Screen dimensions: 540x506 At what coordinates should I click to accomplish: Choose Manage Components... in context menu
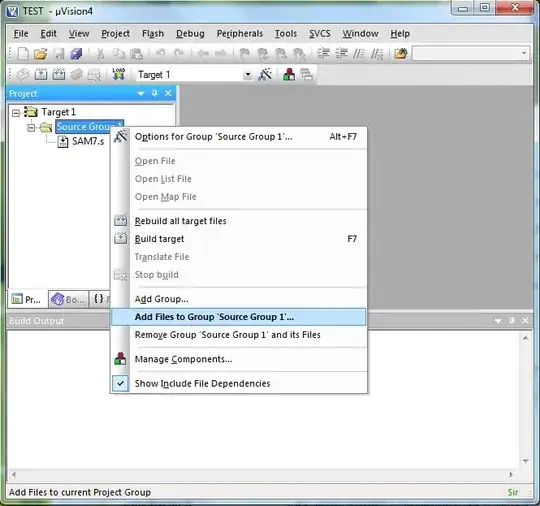(238, 359)
